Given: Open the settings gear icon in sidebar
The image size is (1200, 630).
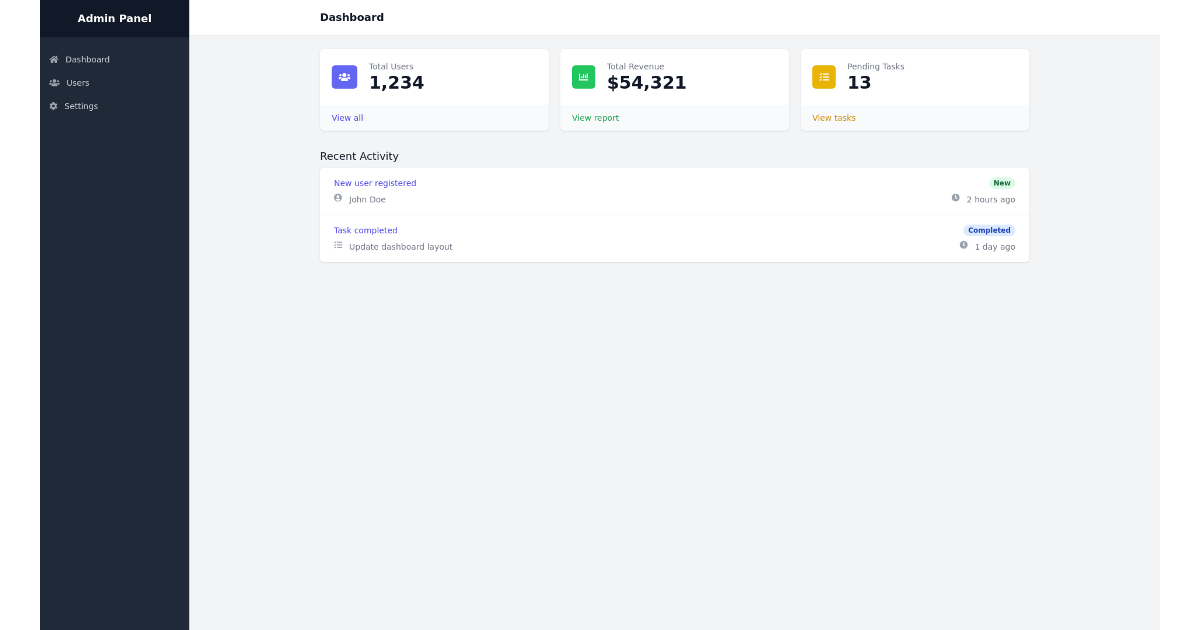Looking at the screenshot, I should tap(52, 106).
